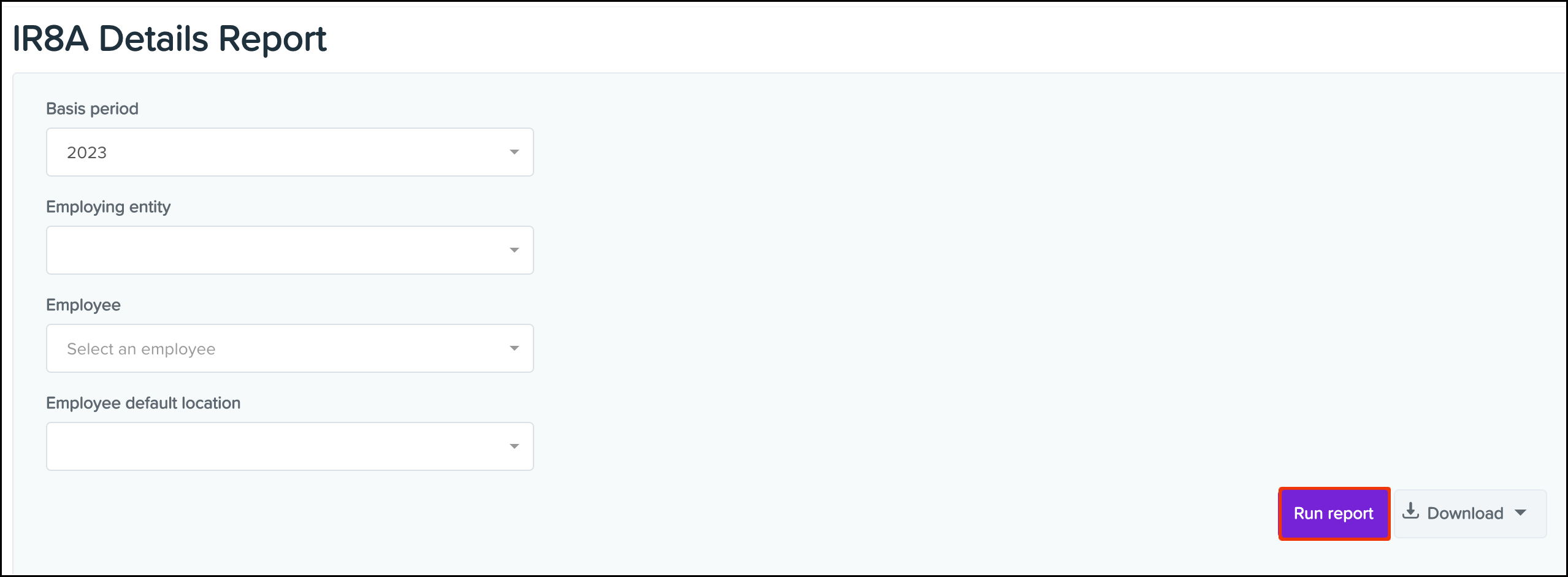Click the selected 2023 value
The height and width of the screenshot is (577, 1568).
[x=86, y=153]
